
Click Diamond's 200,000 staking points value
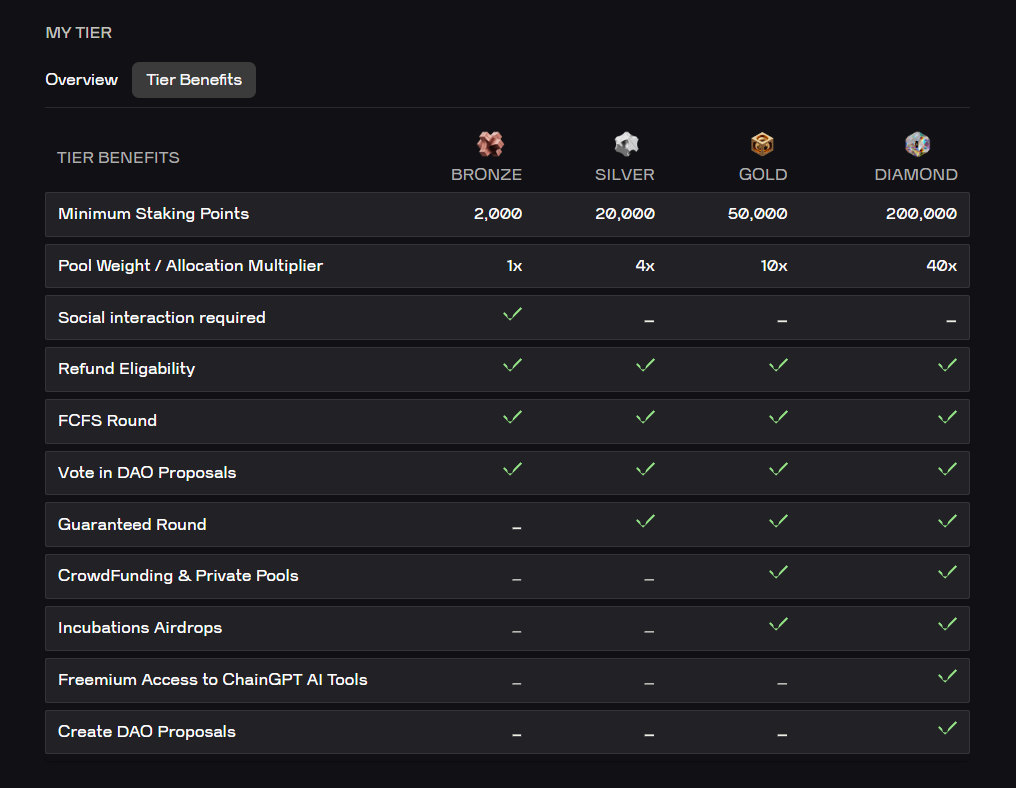coord(920,214)
